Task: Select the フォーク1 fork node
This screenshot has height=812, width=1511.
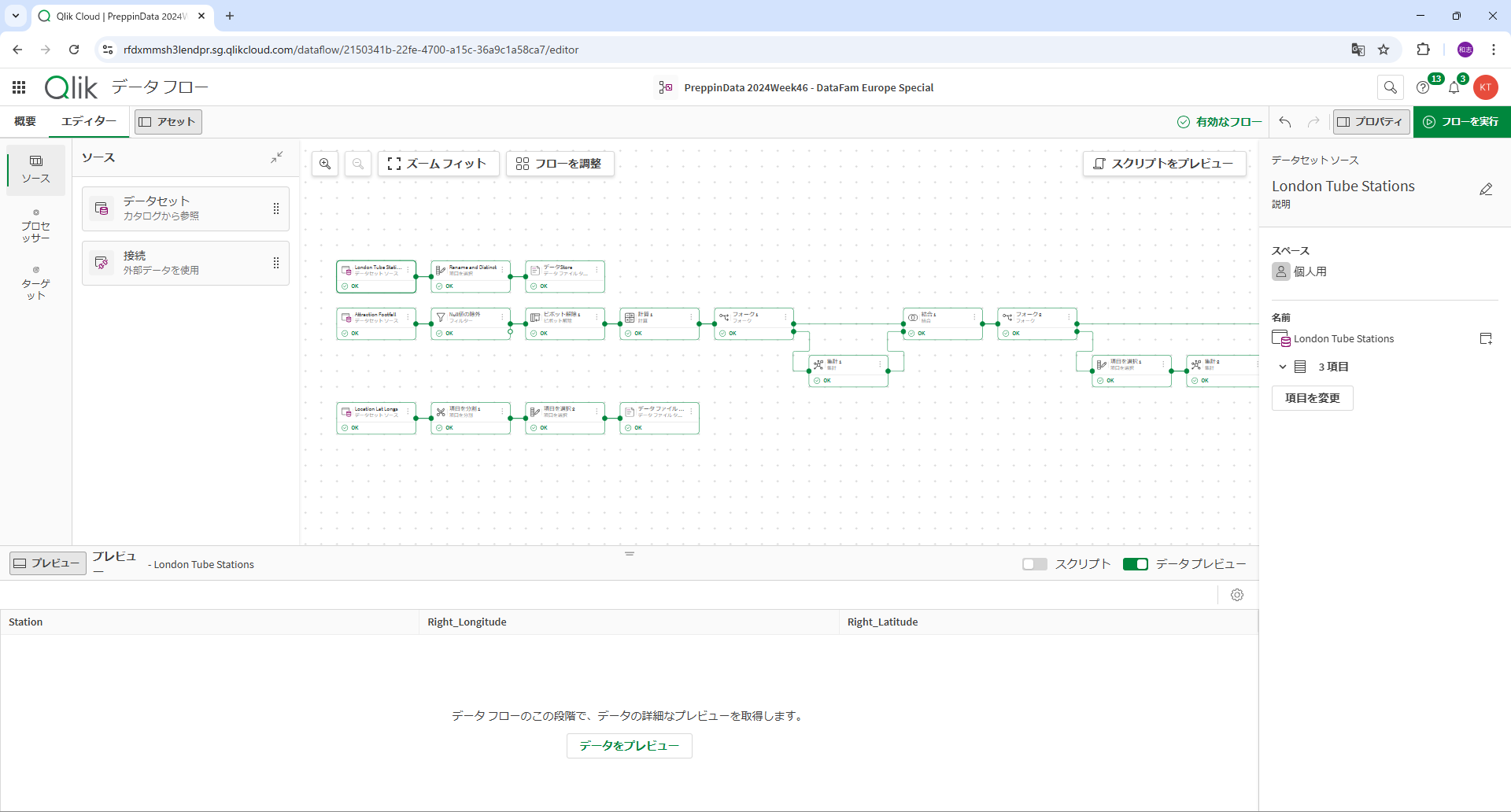Action: click(x=754, y=323)
